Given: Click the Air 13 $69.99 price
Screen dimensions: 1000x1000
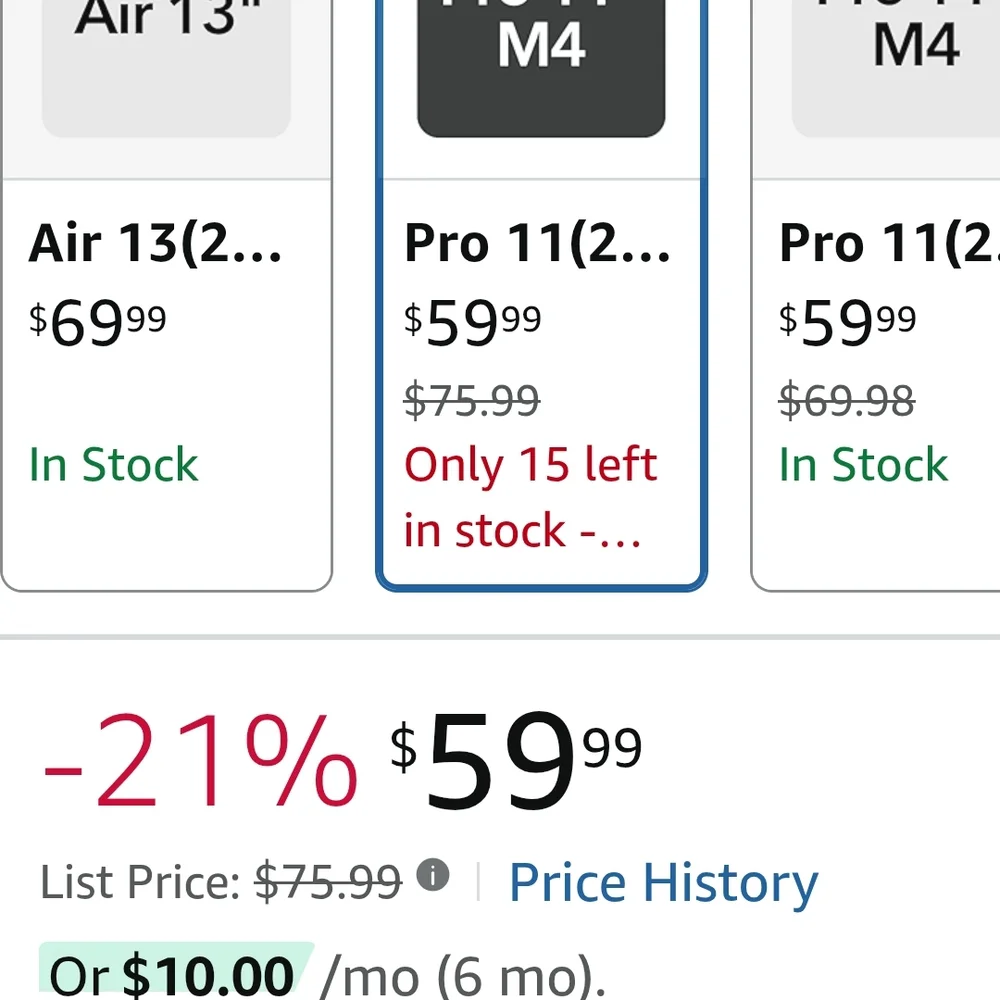Looking at the screenshot, I should 98,323.
